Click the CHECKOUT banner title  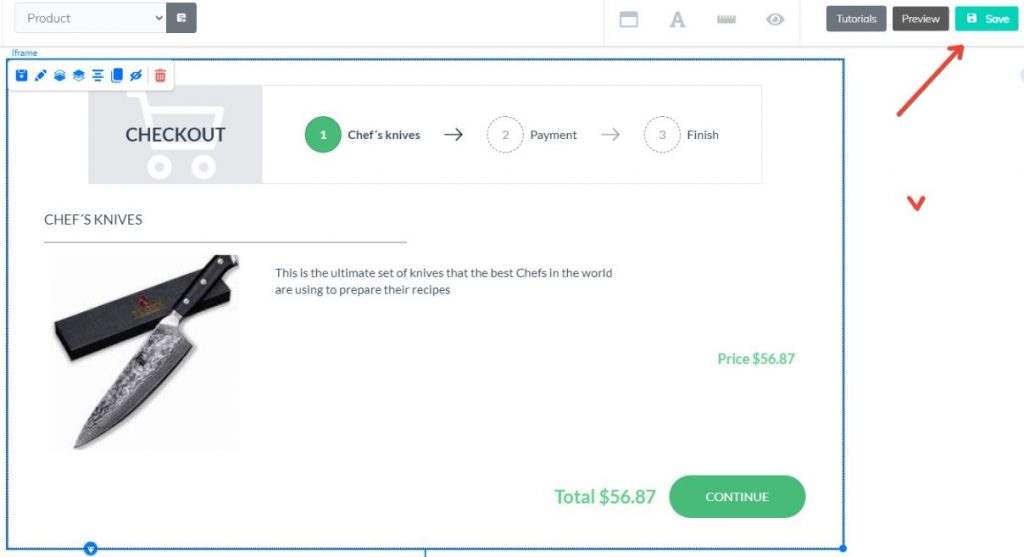point(175,135)
